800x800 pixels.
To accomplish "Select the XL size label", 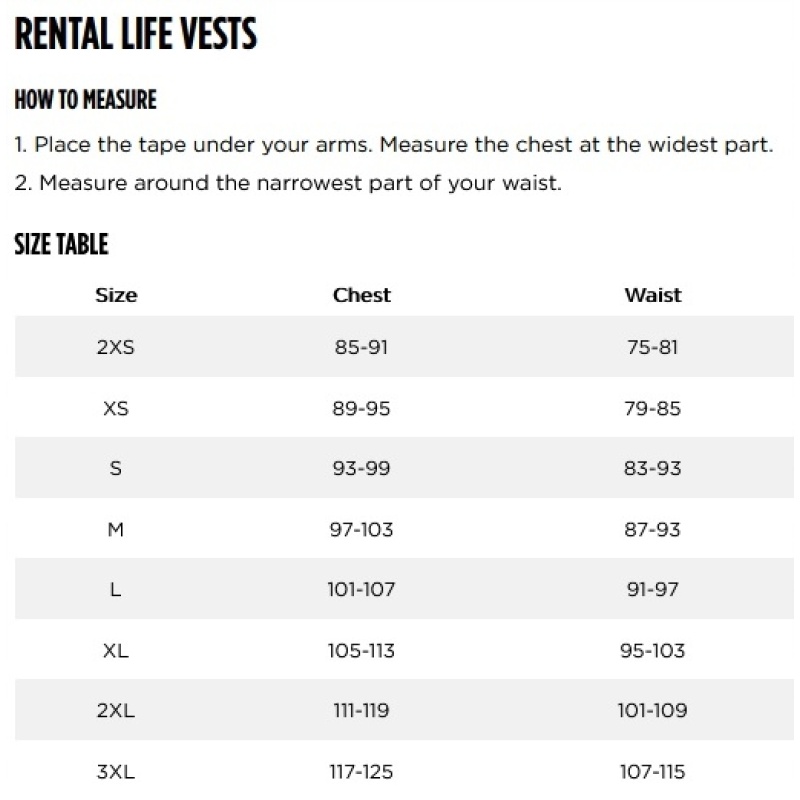I will click(x=116, y=651).
